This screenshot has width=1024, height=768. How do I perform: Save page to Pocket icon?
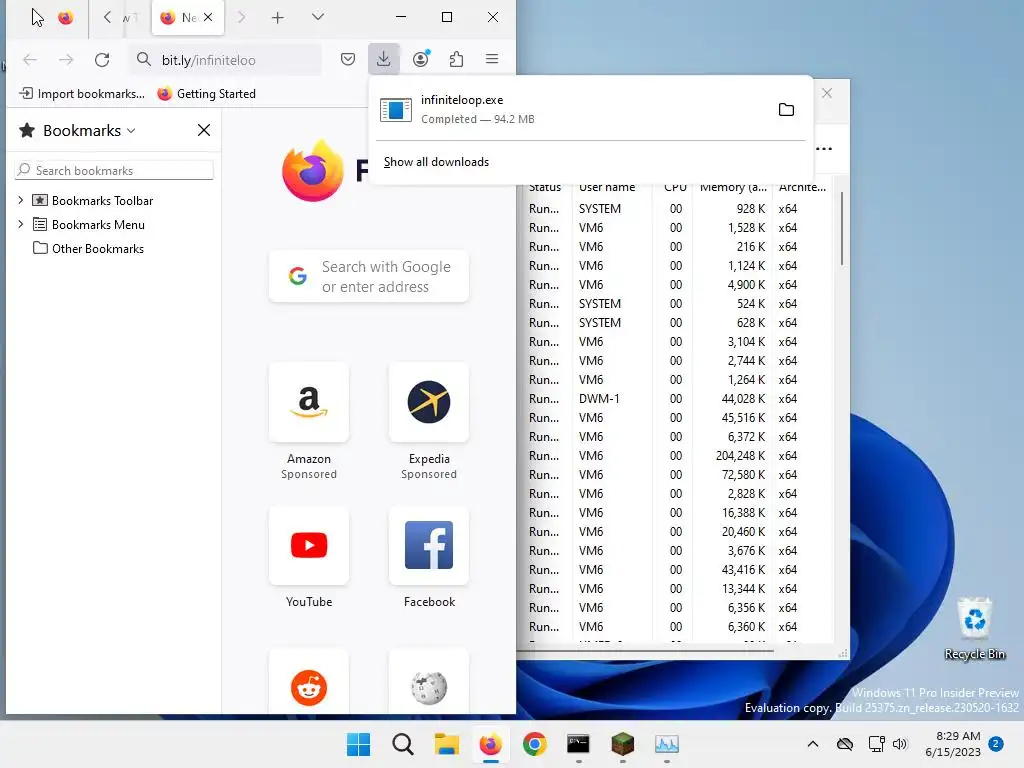point(348,59)
